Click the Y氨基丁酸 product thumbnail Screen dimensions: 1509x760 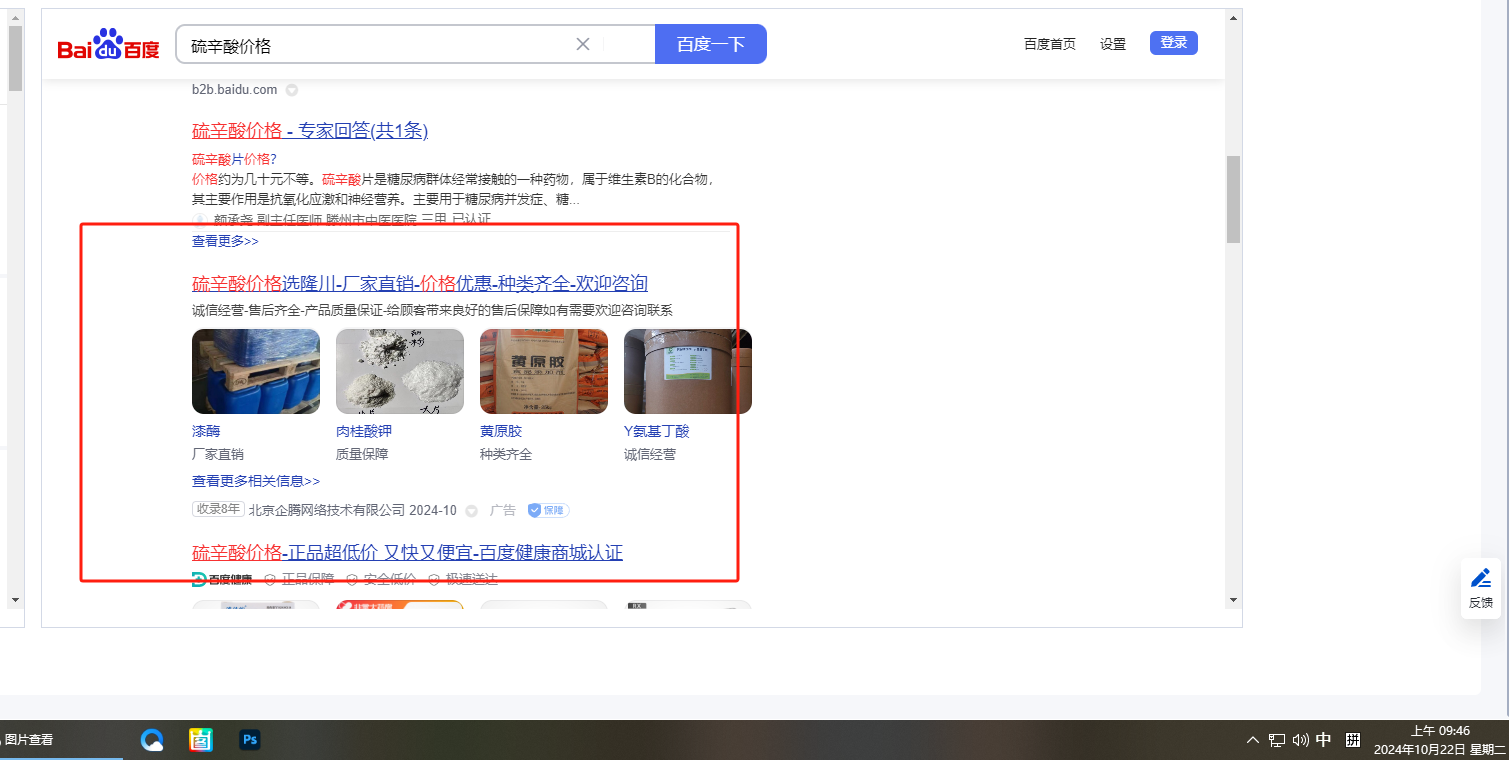coord(688,371)
